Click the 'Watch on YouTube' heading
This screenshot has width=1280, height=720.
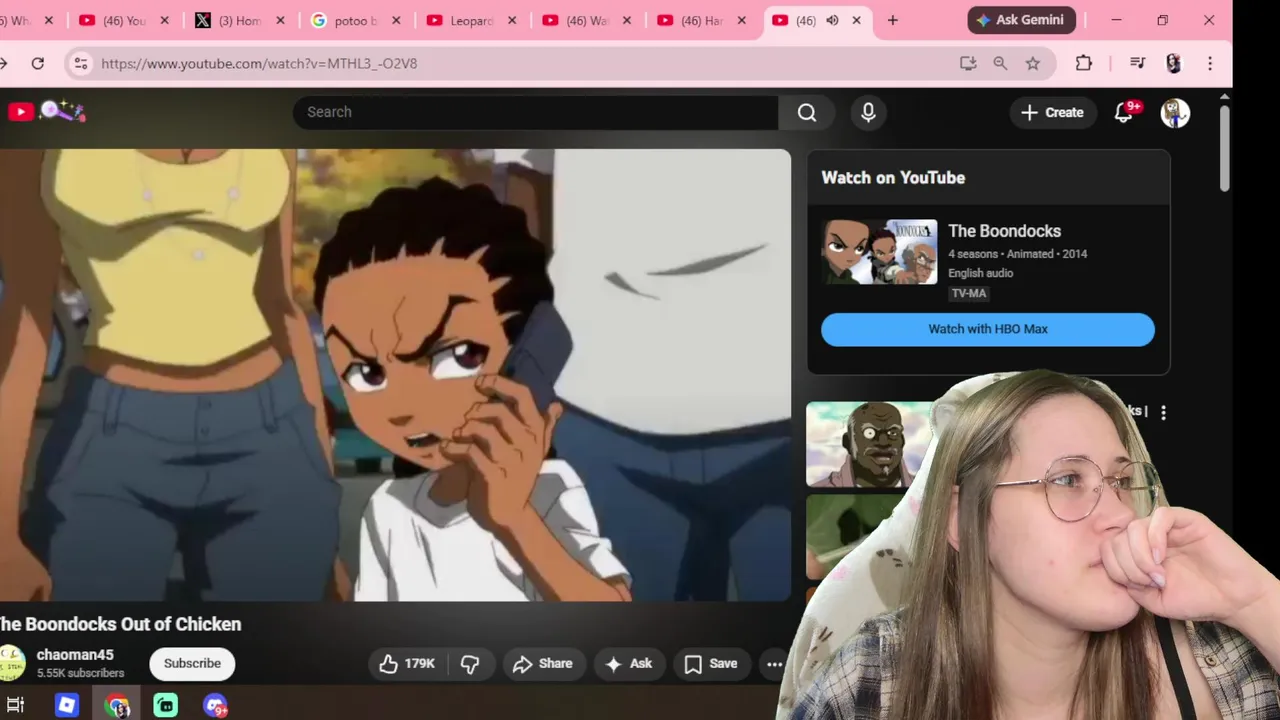pos(893,178)
